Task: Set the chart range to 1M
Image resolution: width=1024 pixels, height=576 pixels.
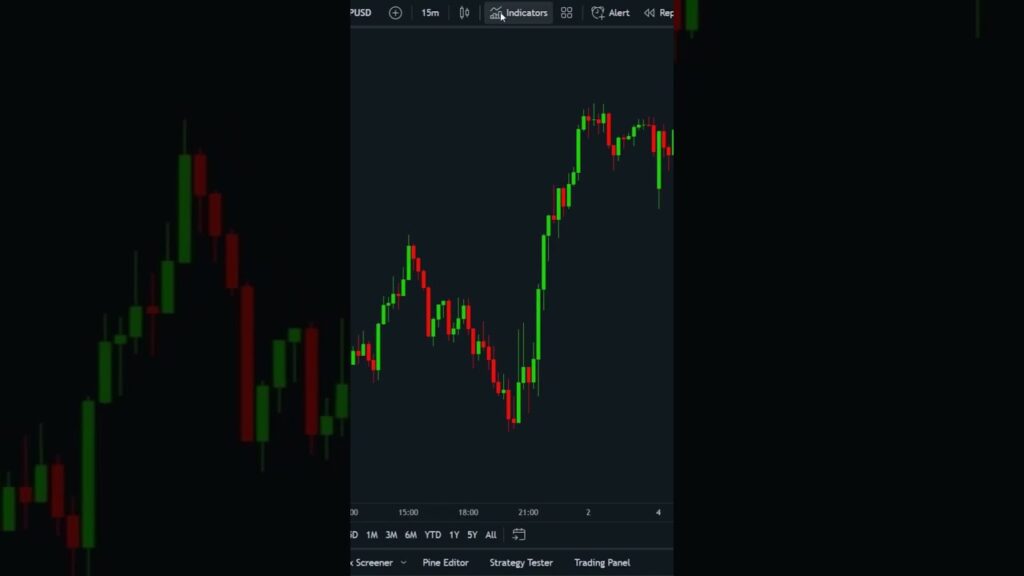Action: click(x=372, y=535)
